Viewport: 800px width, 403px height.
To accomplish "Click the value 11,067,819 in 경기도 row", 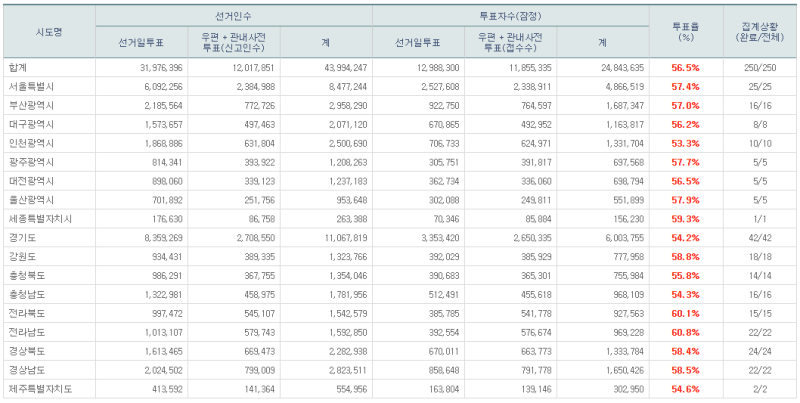I will (346, 238).
